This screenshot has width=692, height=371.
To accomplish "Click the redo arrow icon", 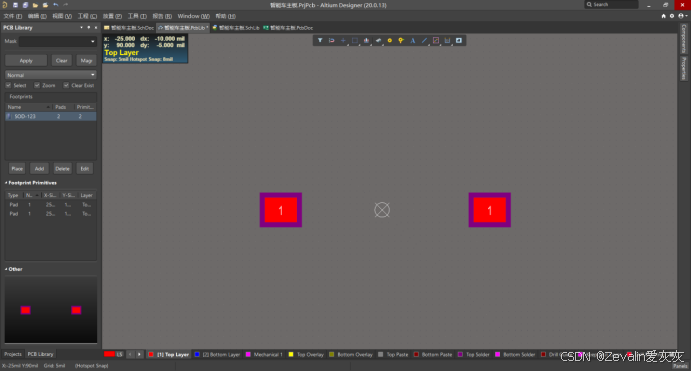I will (66, 5).
